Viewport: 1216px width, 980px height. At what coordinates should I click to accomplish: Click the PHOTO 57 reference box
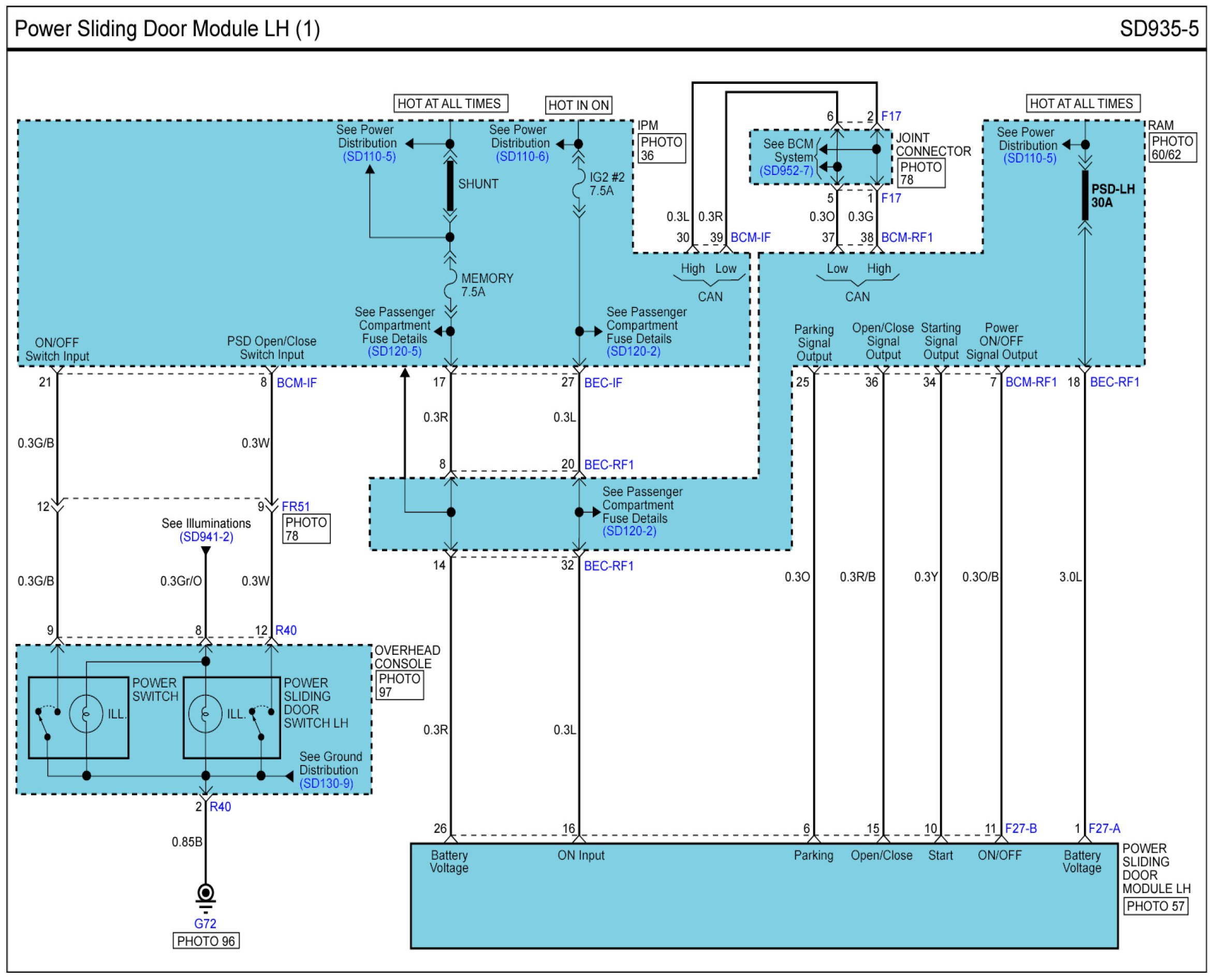point(1155,906)
